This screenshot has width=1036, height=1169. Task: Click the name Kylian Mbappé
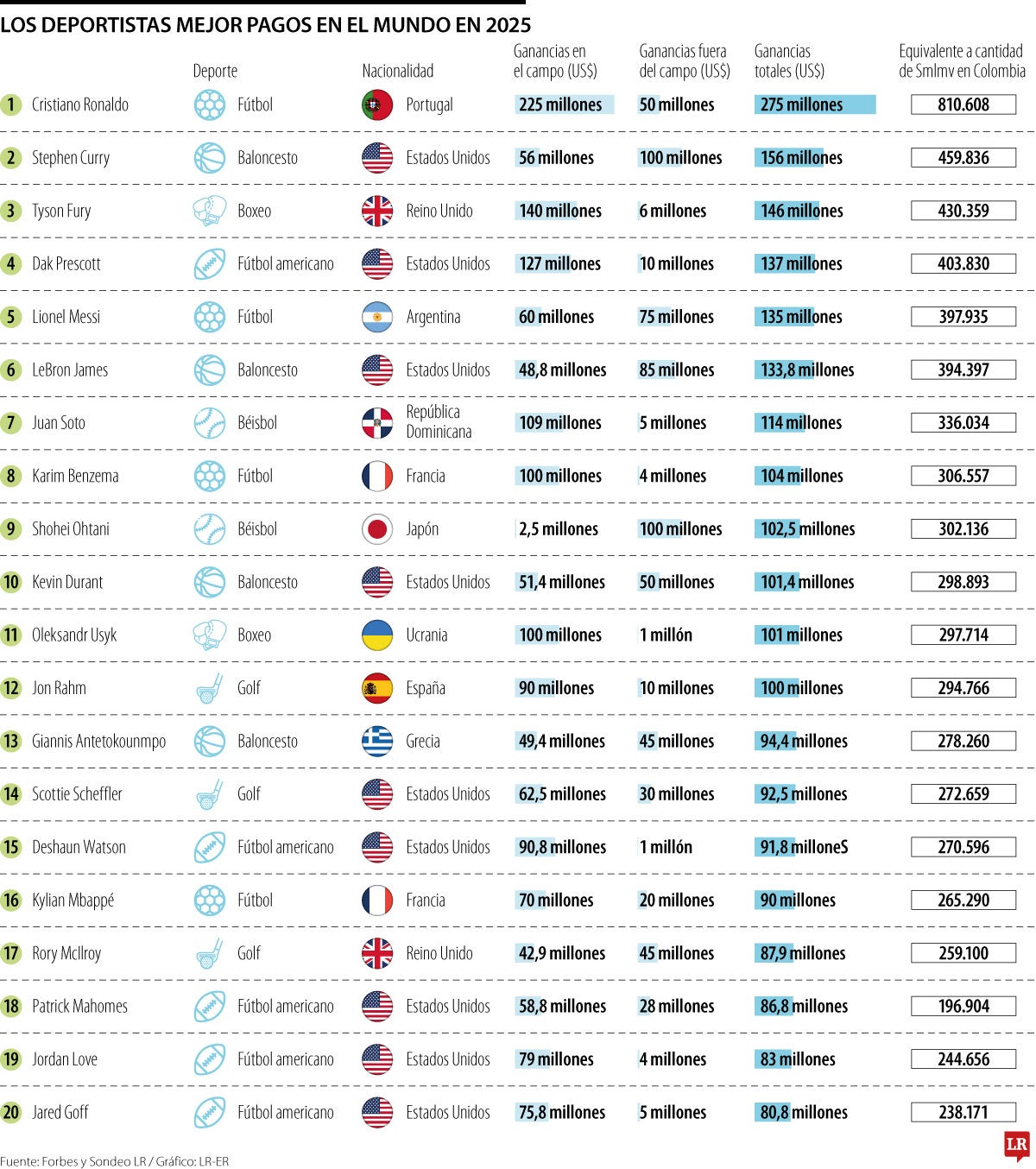73,900
